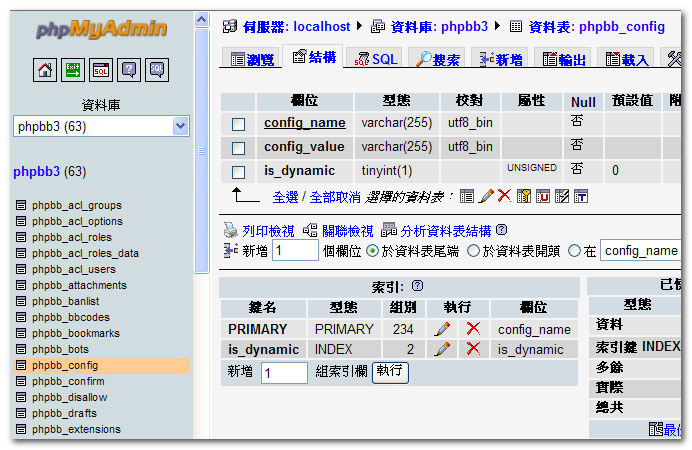Open phpbb_attachments table in sidebar
Screen dimensions: 692x450
point(79,285)
